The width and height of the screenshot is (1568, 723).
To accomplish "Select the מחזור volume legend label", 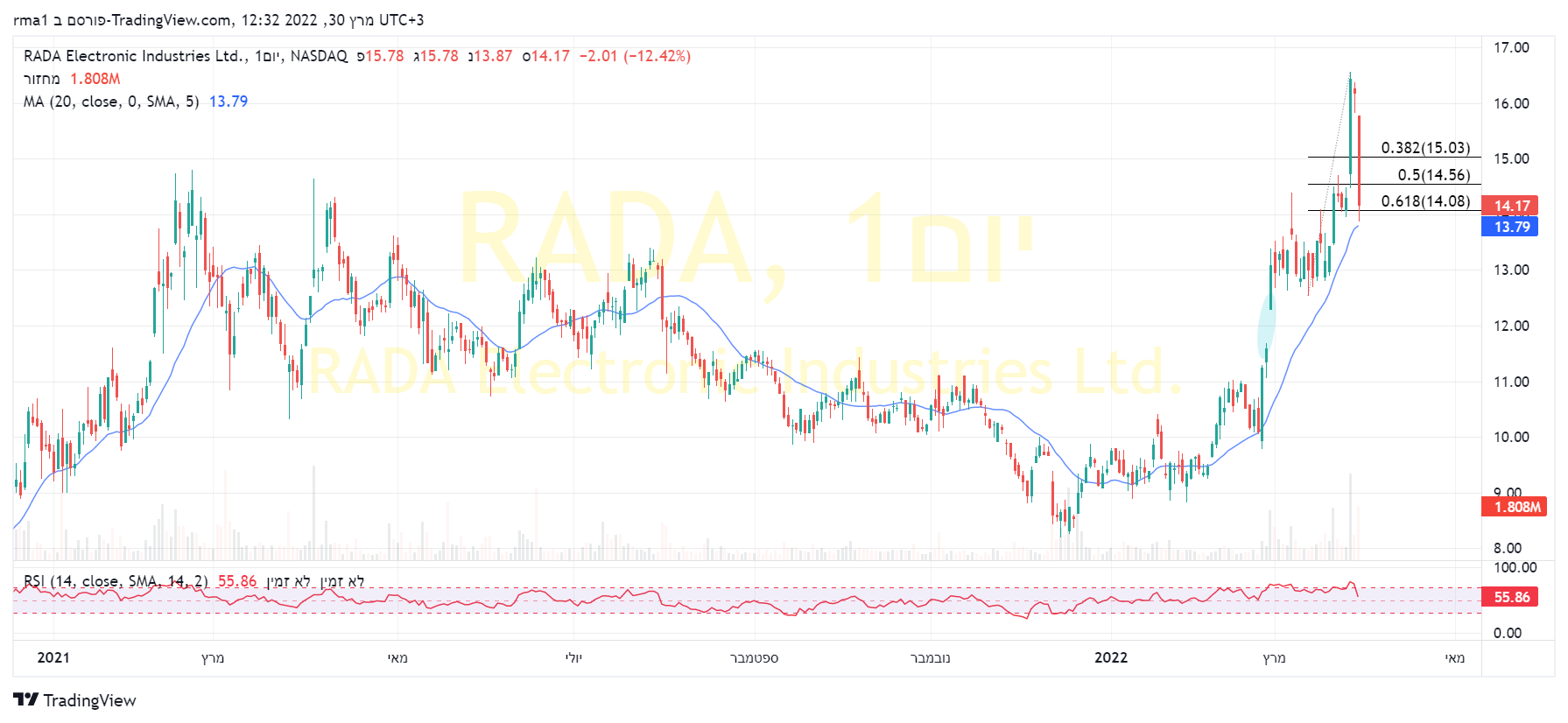I will [42, 79].
